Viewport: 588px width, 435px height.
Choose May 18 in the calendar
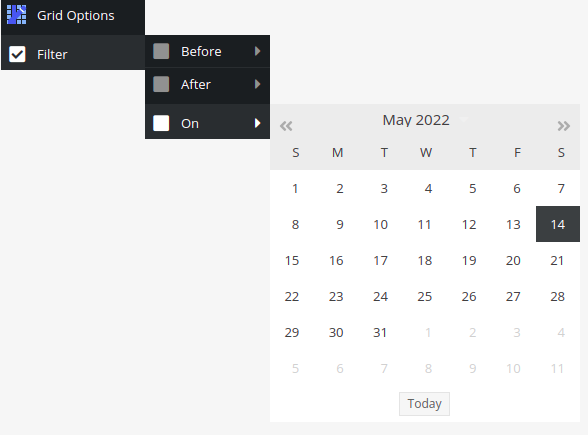pyautogui.click(x=425, y=261)
